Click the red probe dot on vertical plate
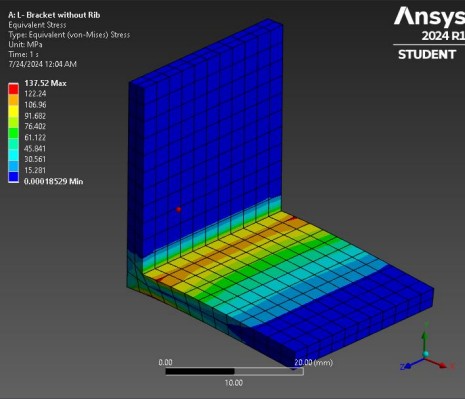Image resolution: width=465 pixels, height=399 pixels. point(179,209)
